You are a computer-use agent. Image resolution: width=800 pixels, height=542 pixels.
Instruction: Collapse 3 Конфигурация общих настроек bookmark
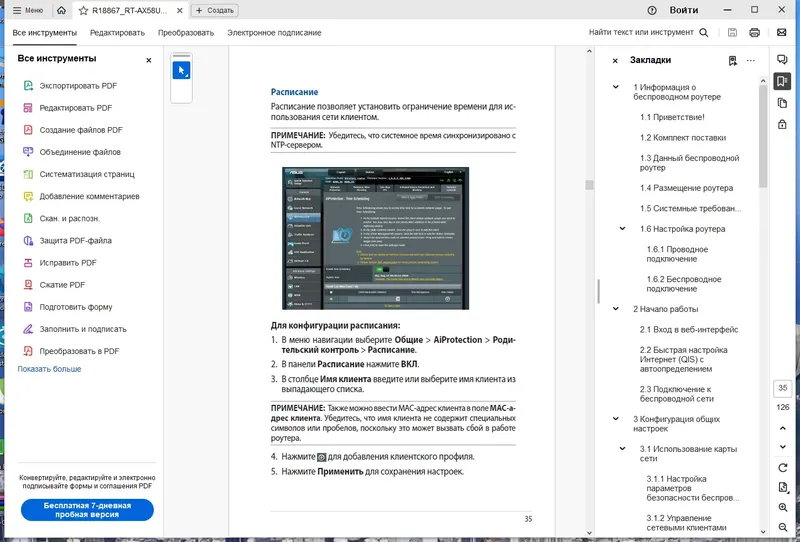[616, 419]
